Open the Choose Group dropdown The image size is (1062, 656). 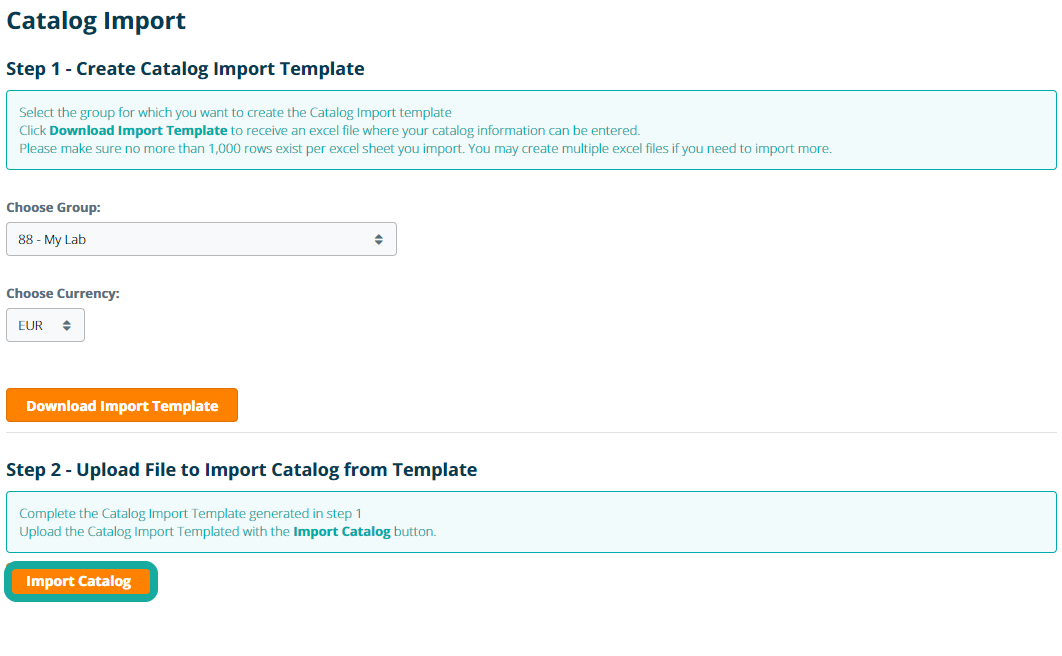click(200, 239)
